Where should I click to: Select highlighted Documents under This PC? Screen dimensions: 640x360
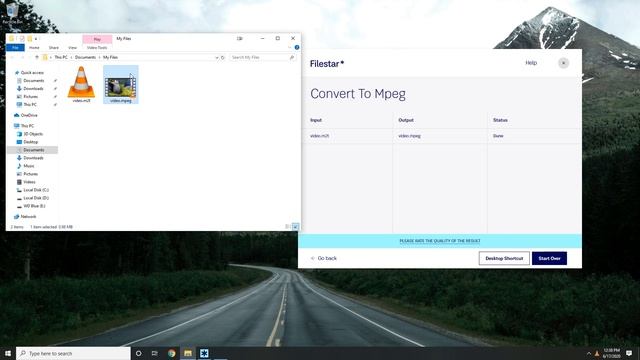(33, 150)
